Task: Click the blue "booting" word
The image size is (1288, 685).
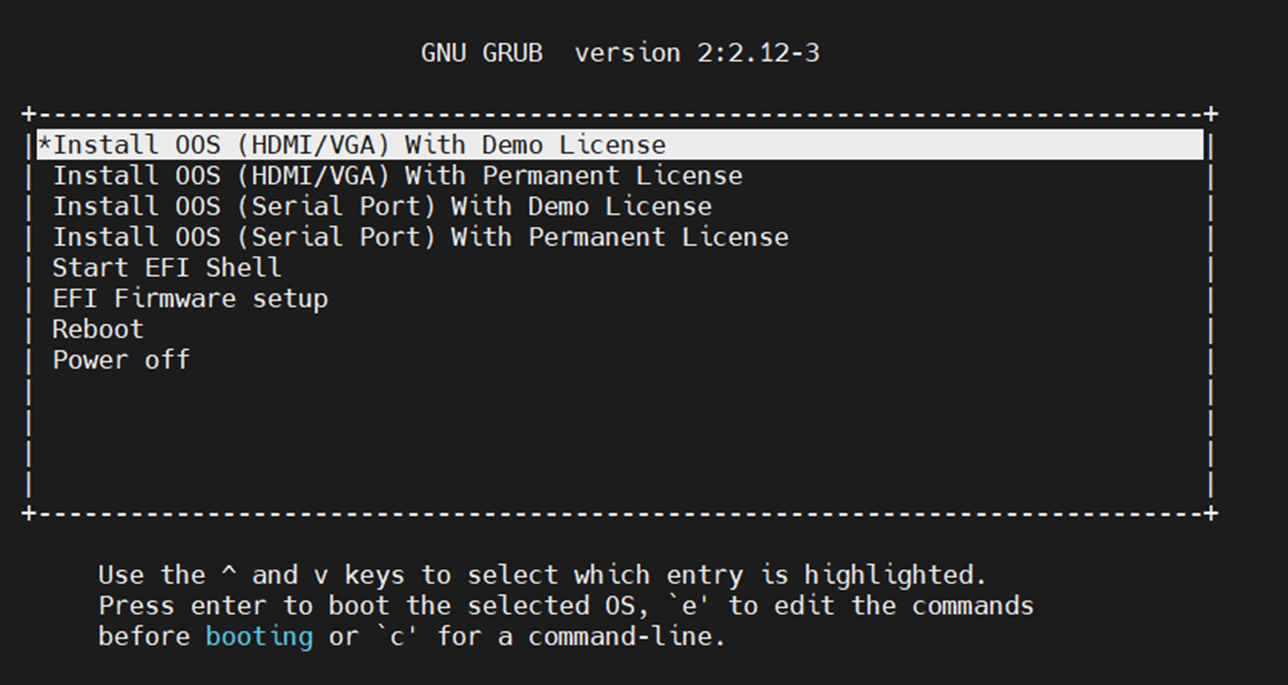Action: point(259,636)
